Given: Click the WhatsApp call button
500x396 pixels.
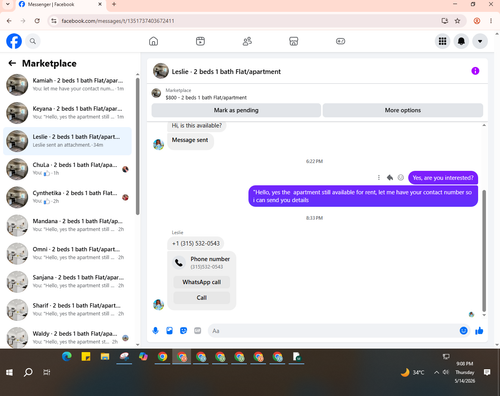Looking at the screenshot, I should 202,282.
